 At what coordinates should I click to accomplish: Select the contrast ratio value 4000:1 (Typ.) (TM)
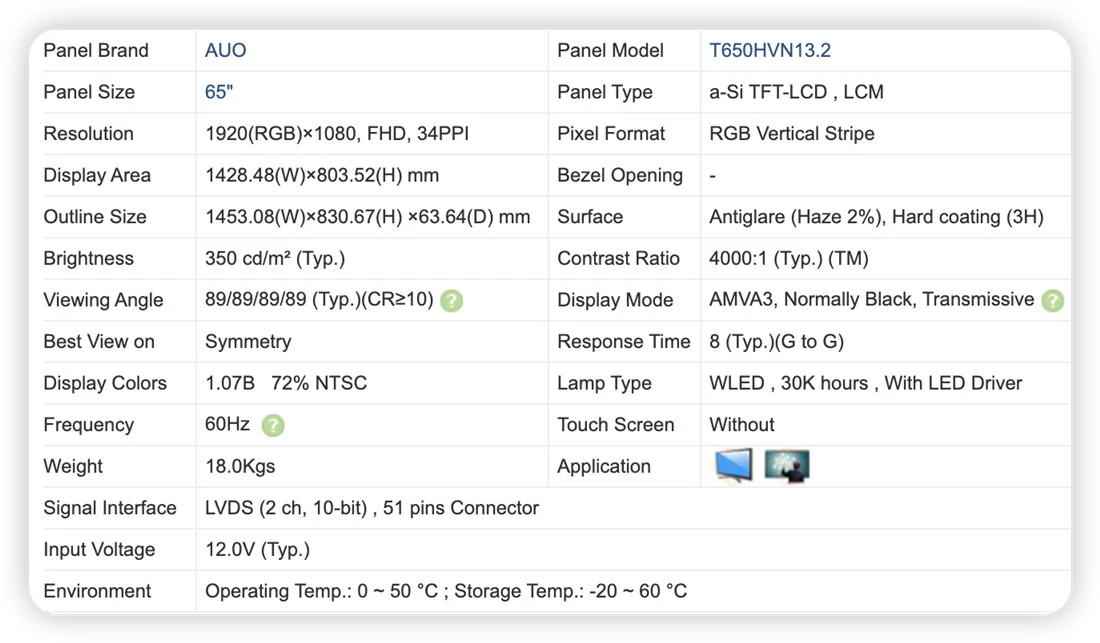789,258
